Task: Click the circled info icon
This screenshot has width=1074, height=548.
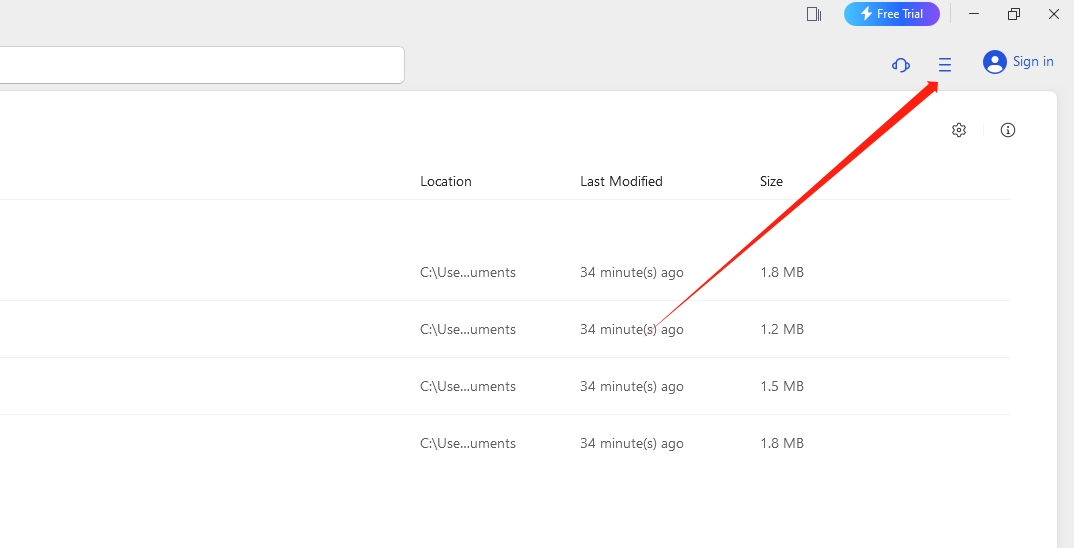Action: pyautogui.click(x=1008, y=130)
